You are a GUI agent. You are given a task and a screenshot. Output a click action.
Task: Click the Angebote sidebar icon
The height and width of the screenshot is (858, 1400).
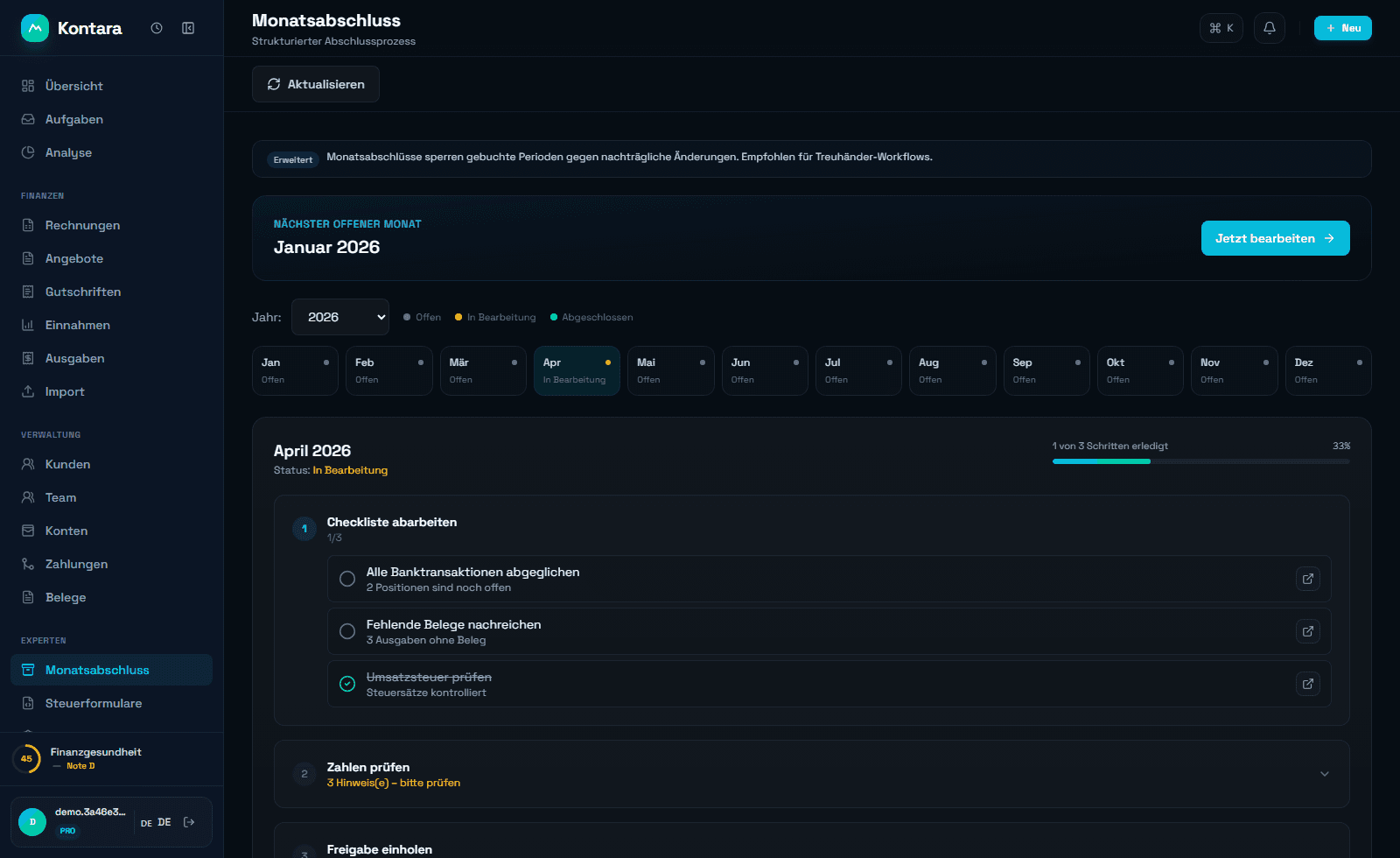click(x=28, y=258)
